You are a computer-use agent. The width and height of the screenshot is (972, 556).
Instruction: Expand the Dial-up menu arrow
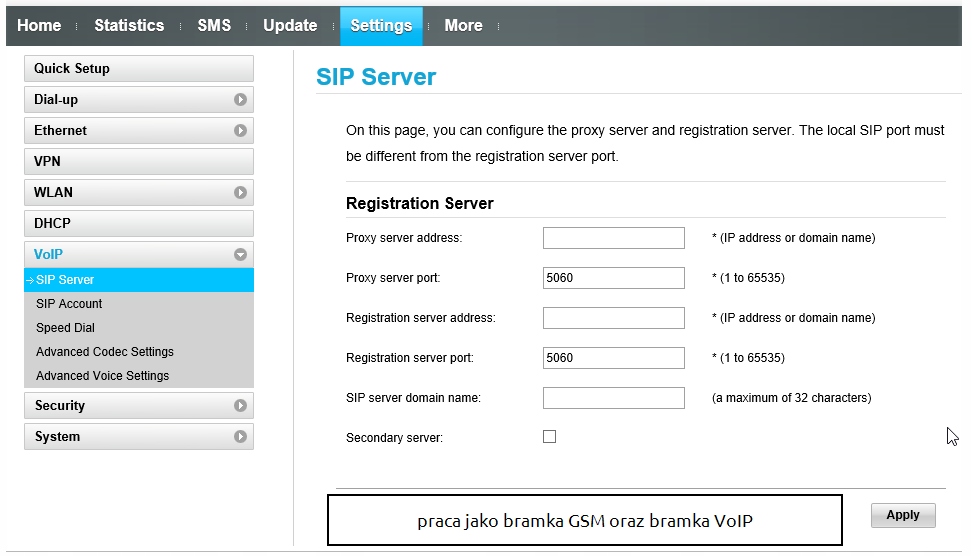240,100
